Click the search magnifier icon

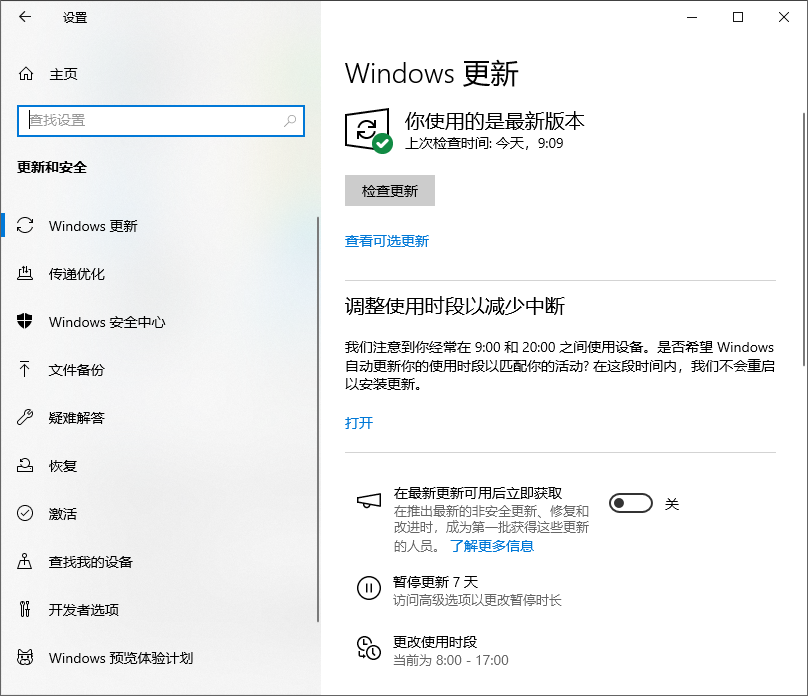[290, 121]
